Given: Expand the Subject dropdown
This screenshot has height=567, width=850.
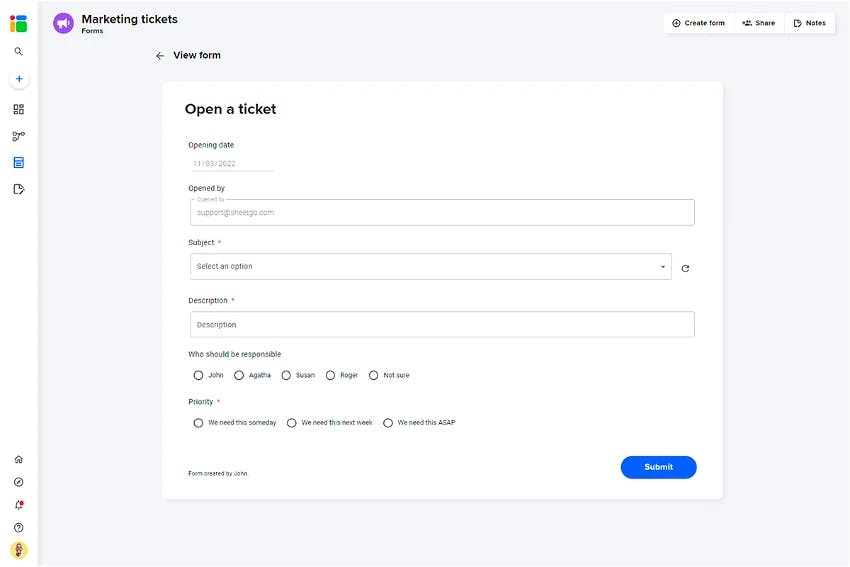Looking at the screenshot, I should tap(431, 267).
